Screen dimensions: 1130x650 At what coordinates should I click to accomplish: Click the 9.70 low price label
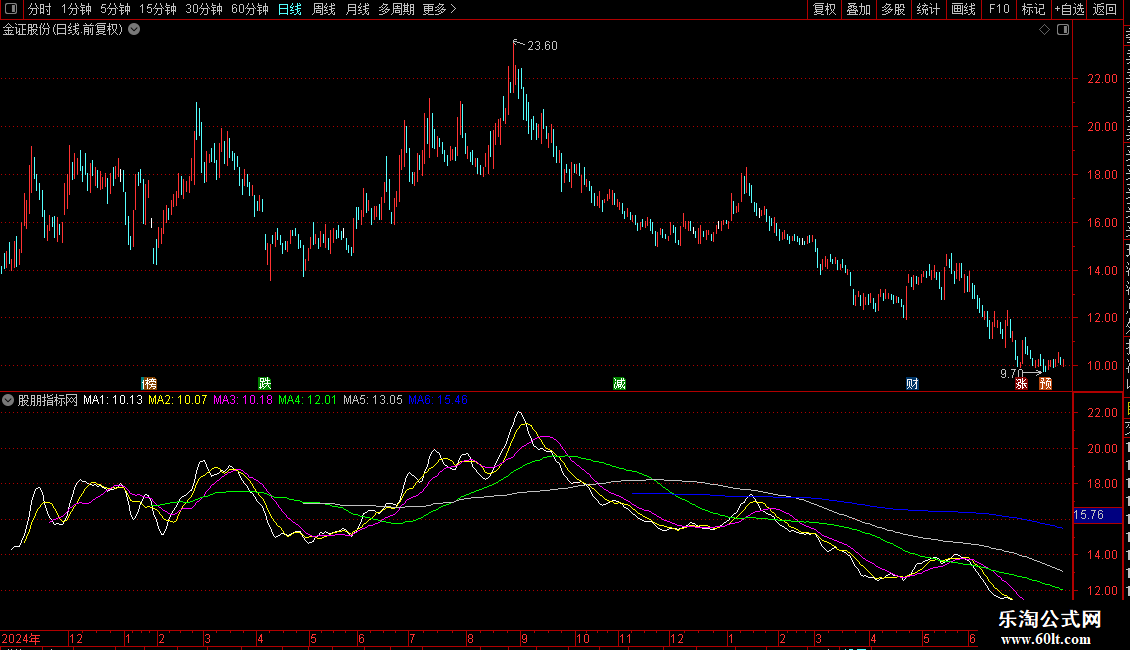[x=1011, y=373]
